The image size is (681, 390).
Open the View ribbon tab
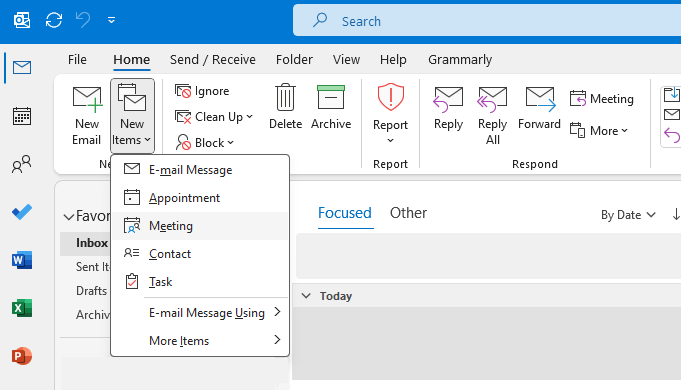coord(346,59)
